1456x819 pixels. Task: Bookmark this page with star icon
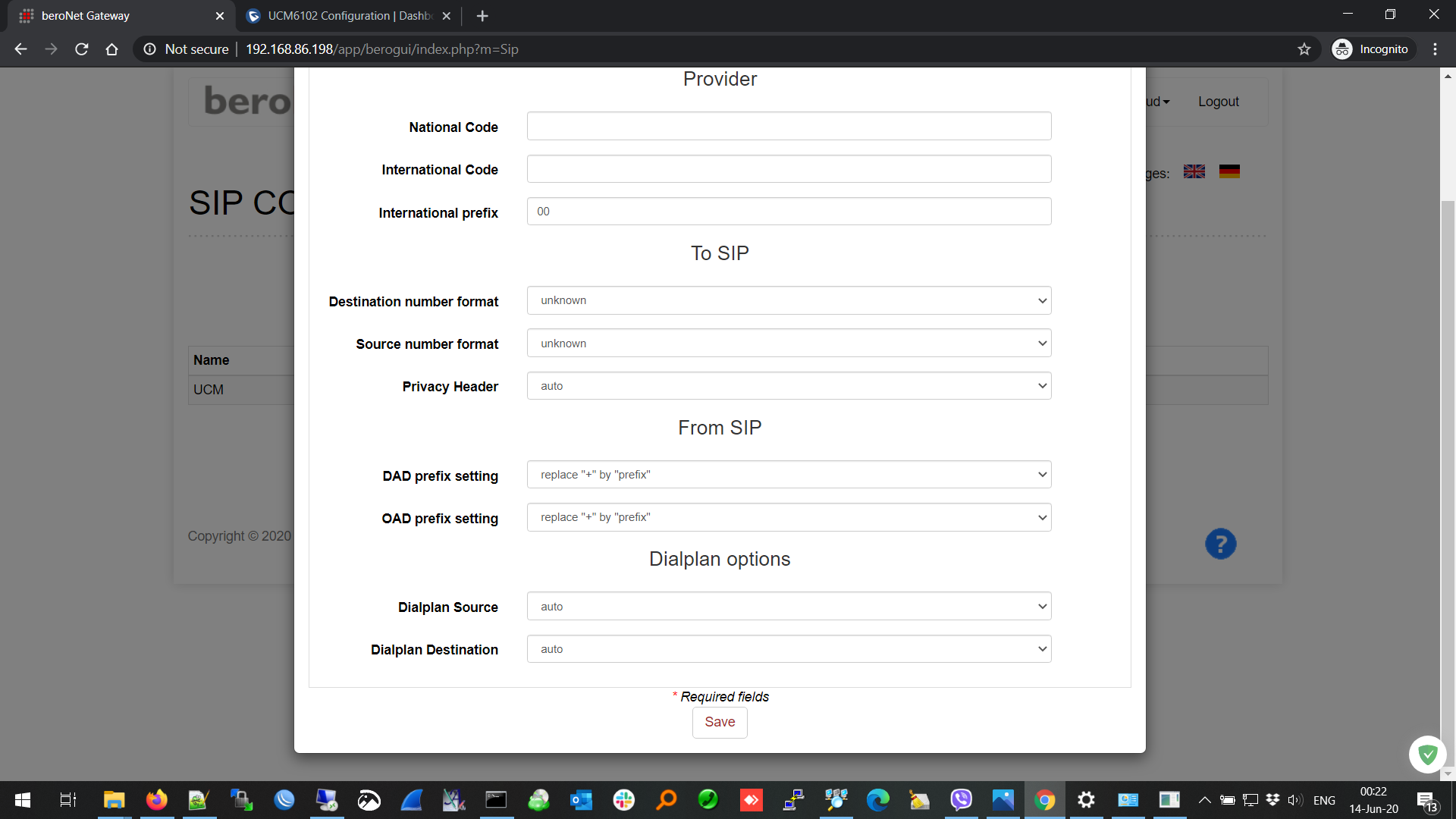click(1304, 49)
